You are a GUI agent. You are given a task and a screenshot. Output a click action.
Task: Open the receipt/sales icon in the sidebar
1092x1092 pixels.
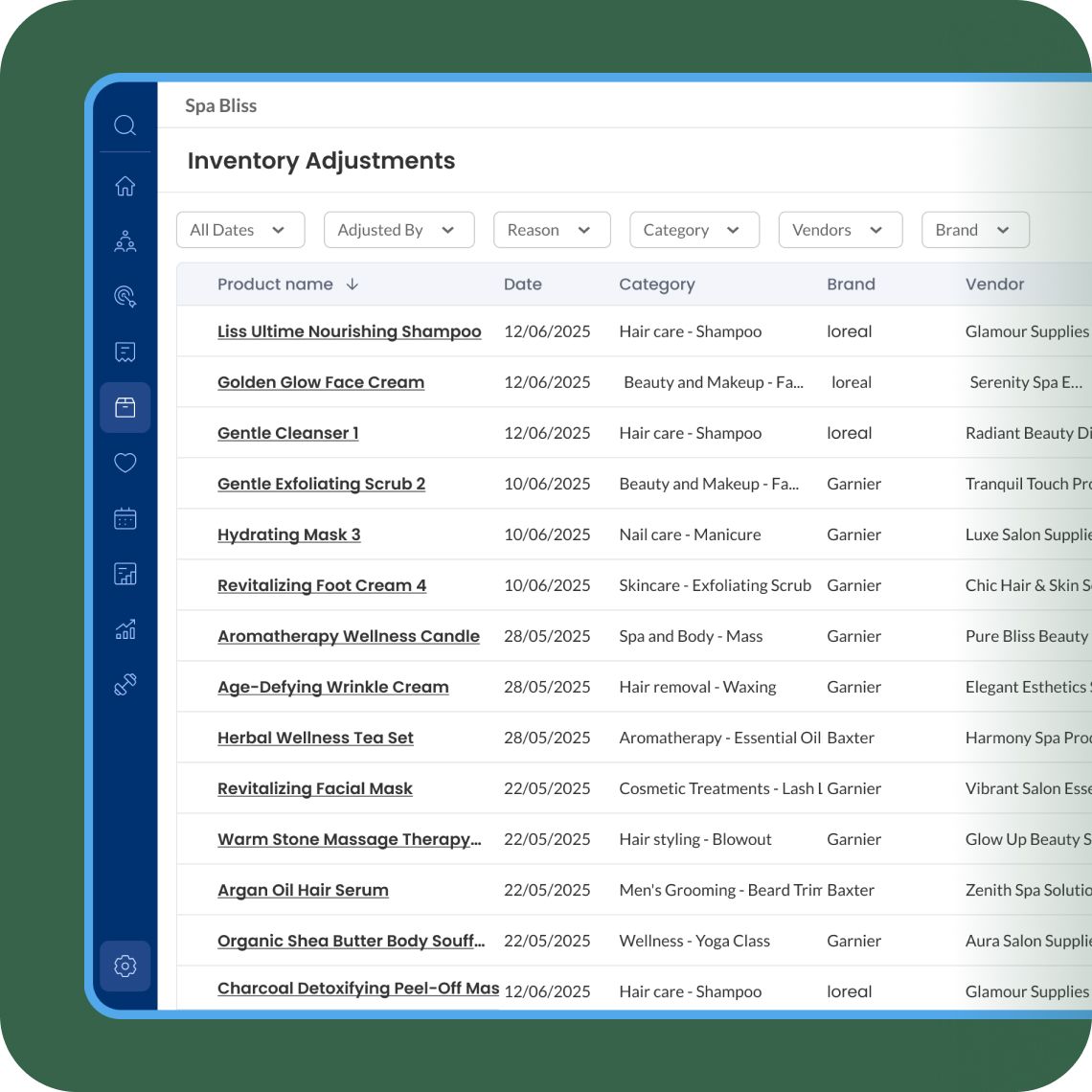tap(125, 352)
